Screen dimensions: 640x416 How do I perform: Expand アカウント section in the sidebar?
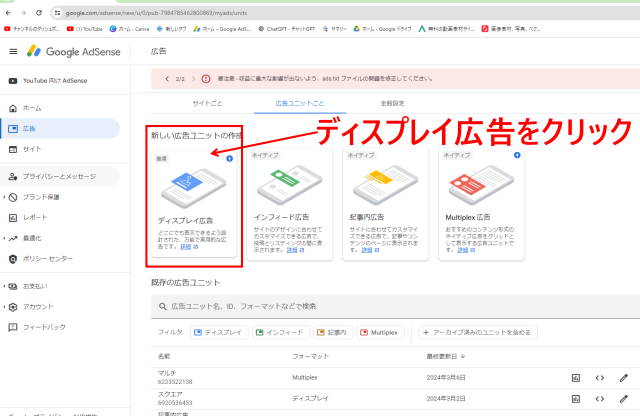[x=38, y=306]
